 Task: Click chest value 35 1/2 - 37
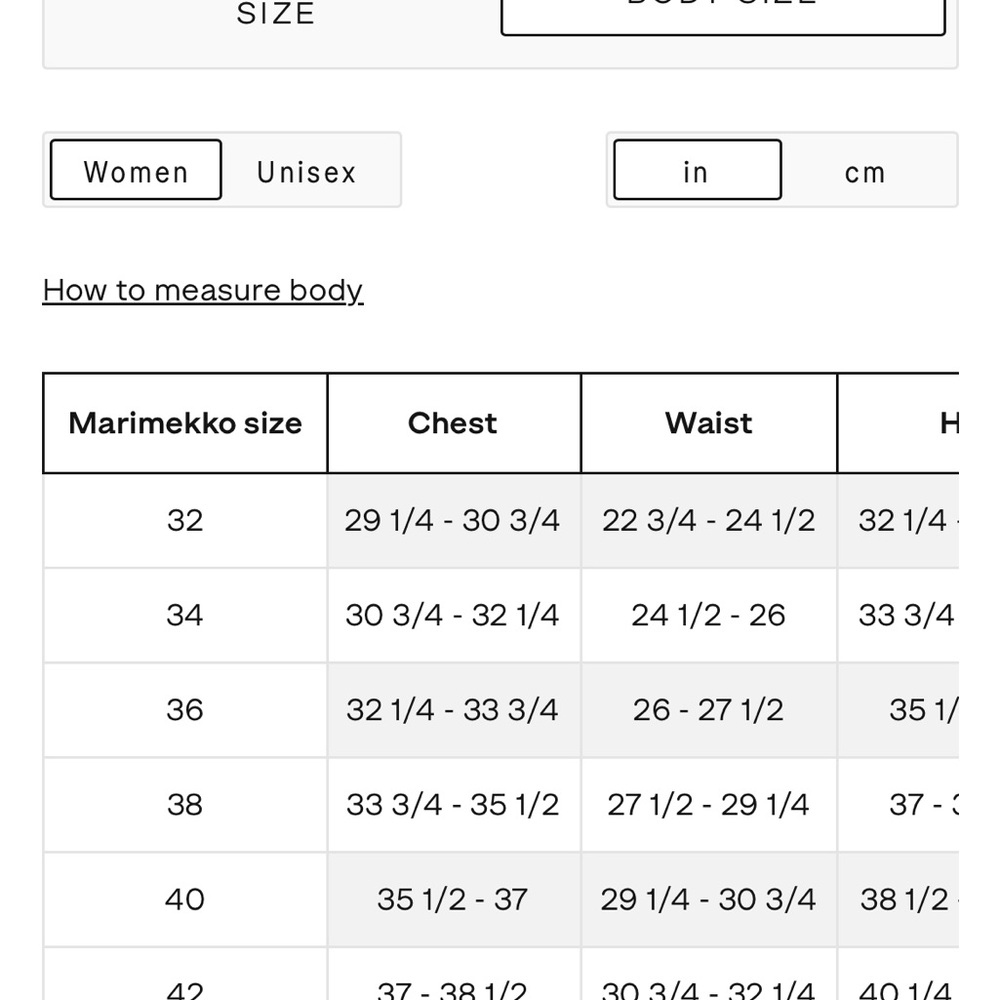click(452, 899)
